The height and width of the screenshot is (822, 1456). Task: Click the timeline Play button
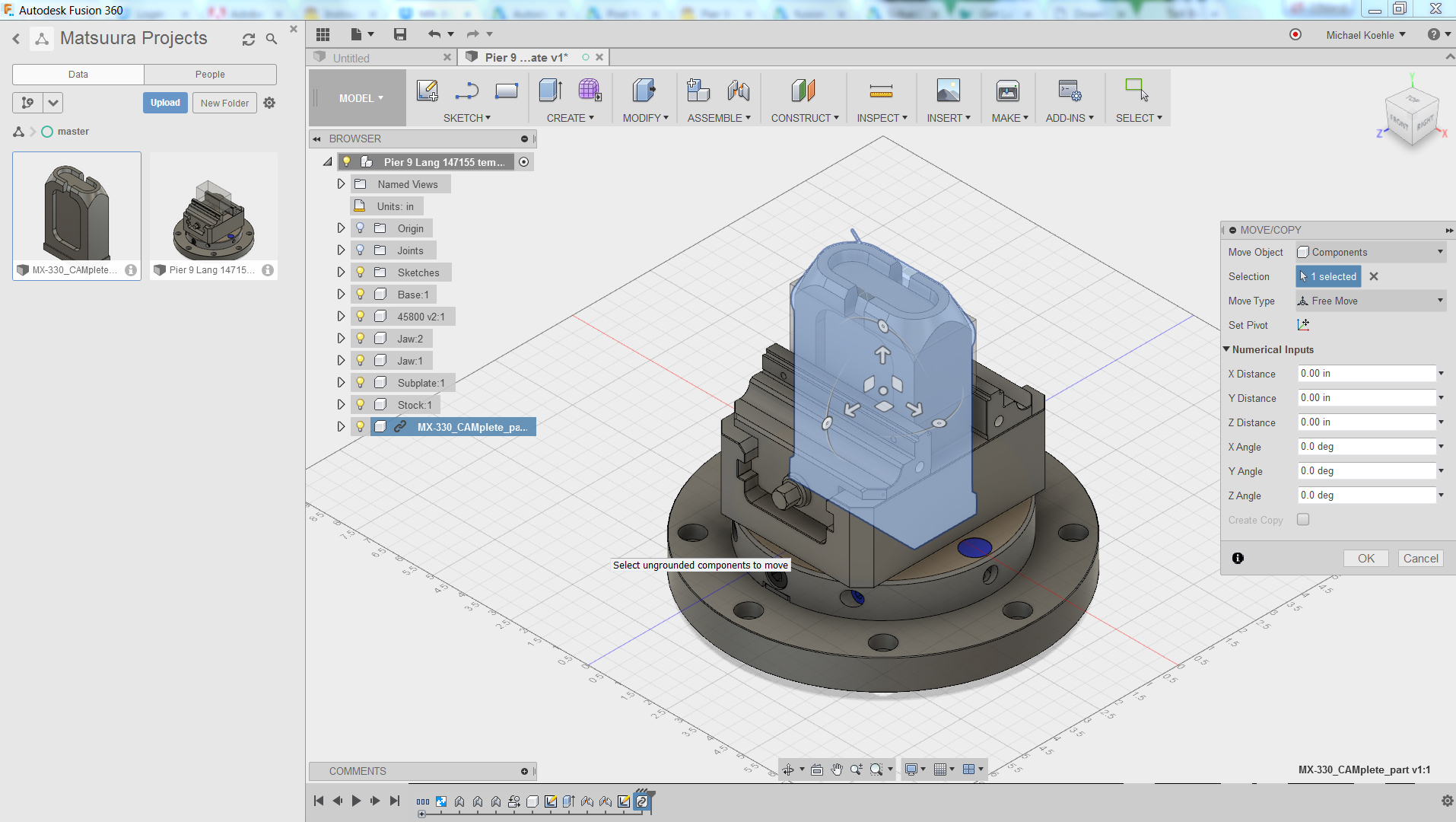tap(356, 801)
